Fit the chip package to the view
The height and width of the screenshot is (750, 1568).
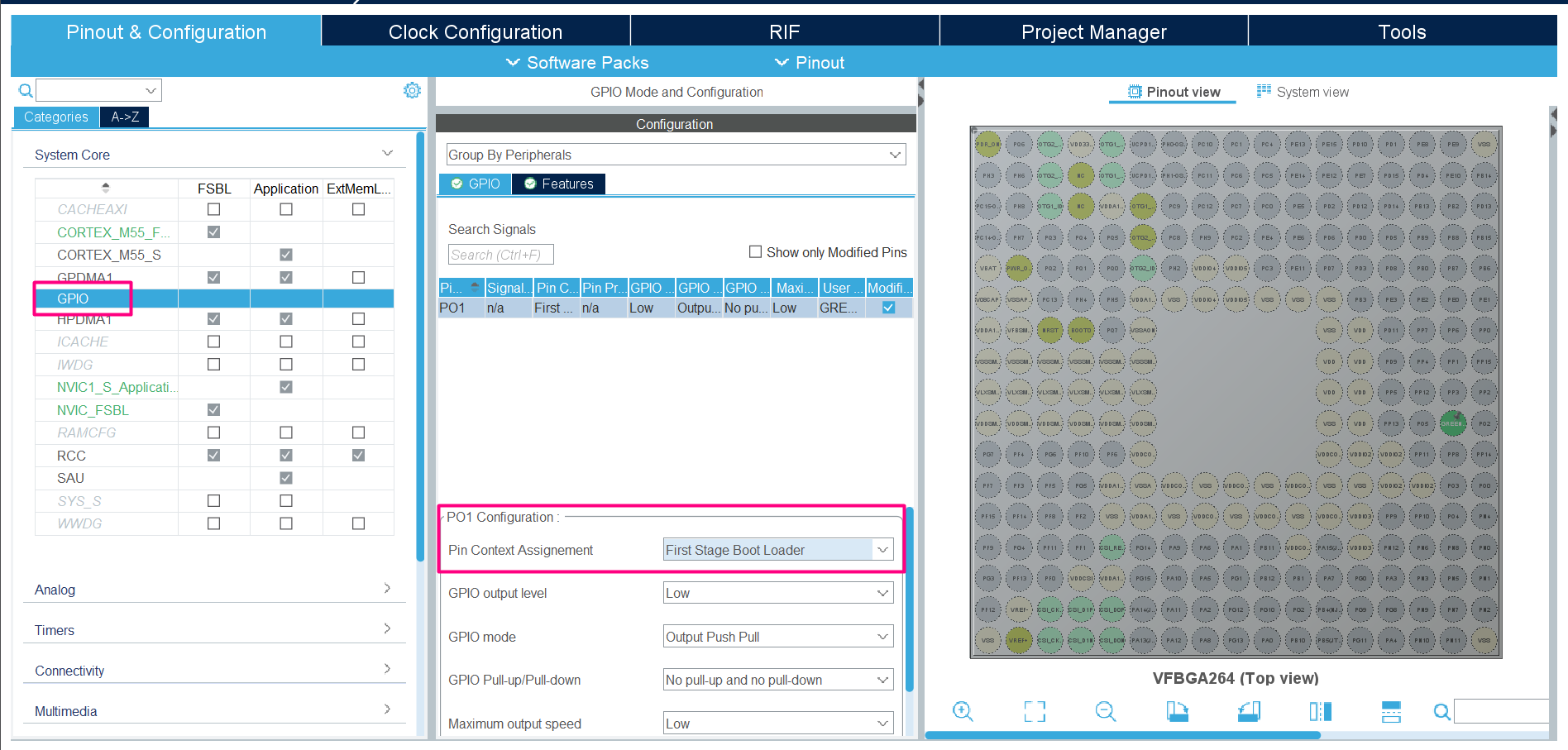tap(1034, 711)
